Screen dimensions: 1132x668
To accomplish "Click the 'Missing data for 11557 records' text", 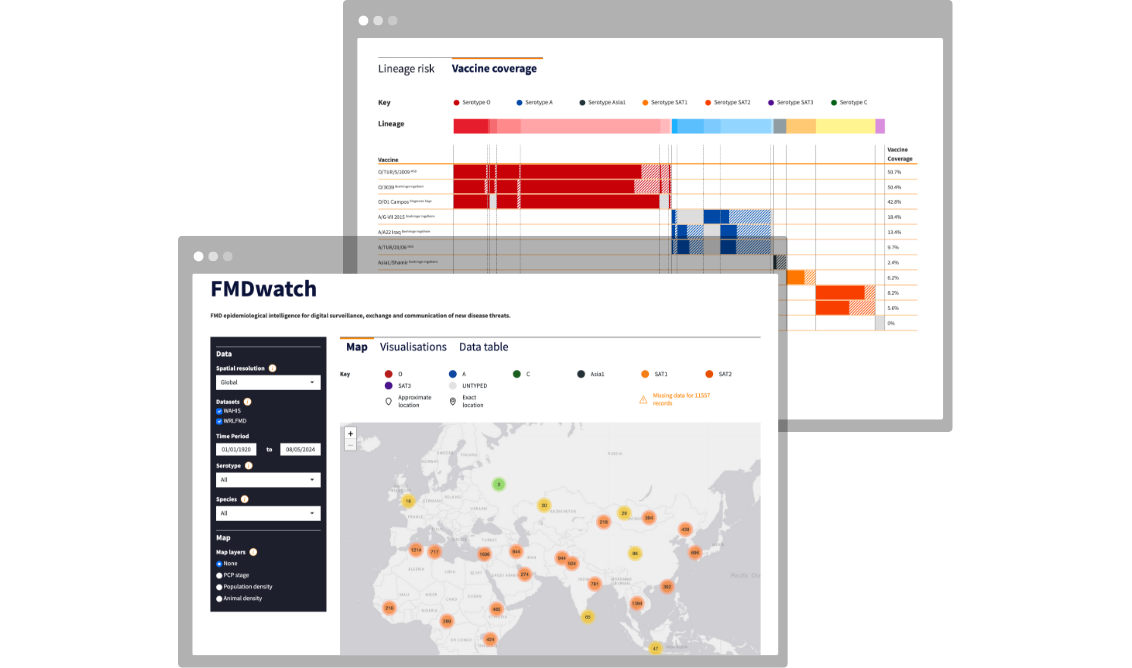I will tap(682, 399).
